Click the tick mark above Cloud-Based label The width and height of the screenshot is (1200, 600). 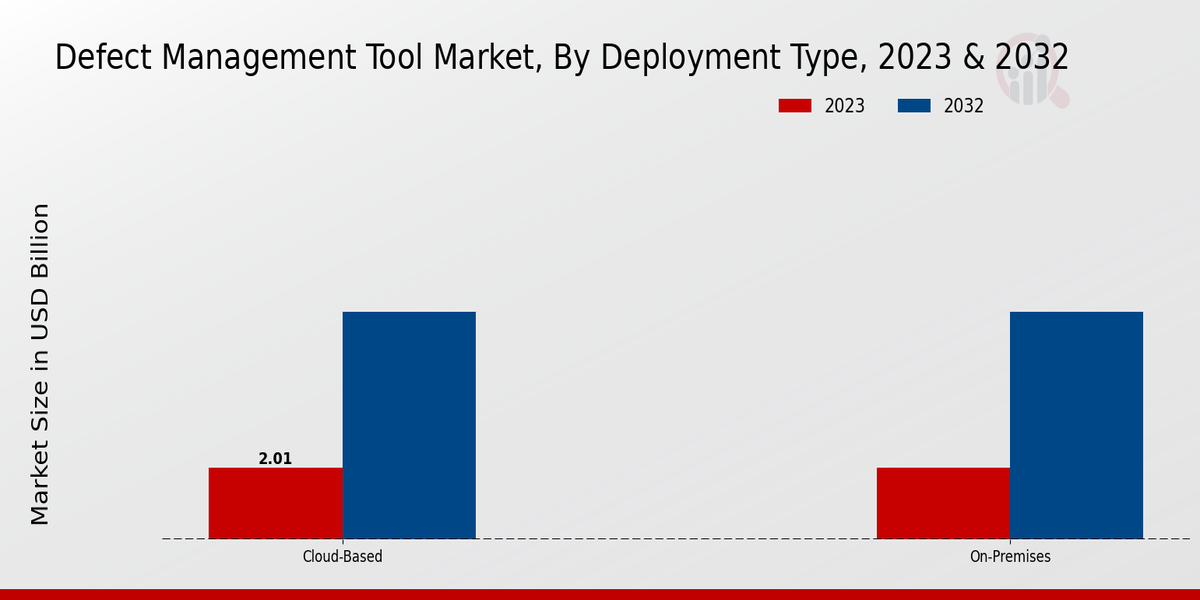pos(342,542)
